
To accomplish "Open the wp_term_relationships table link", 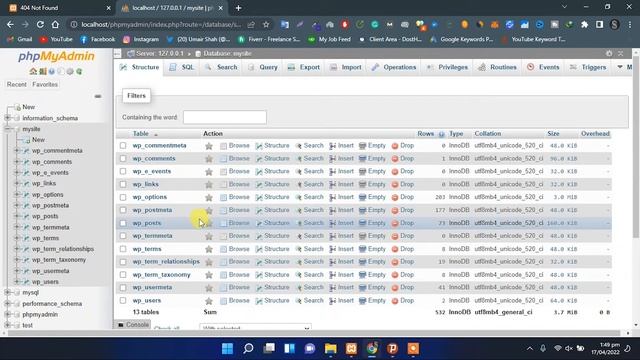I will pos(166,262).
